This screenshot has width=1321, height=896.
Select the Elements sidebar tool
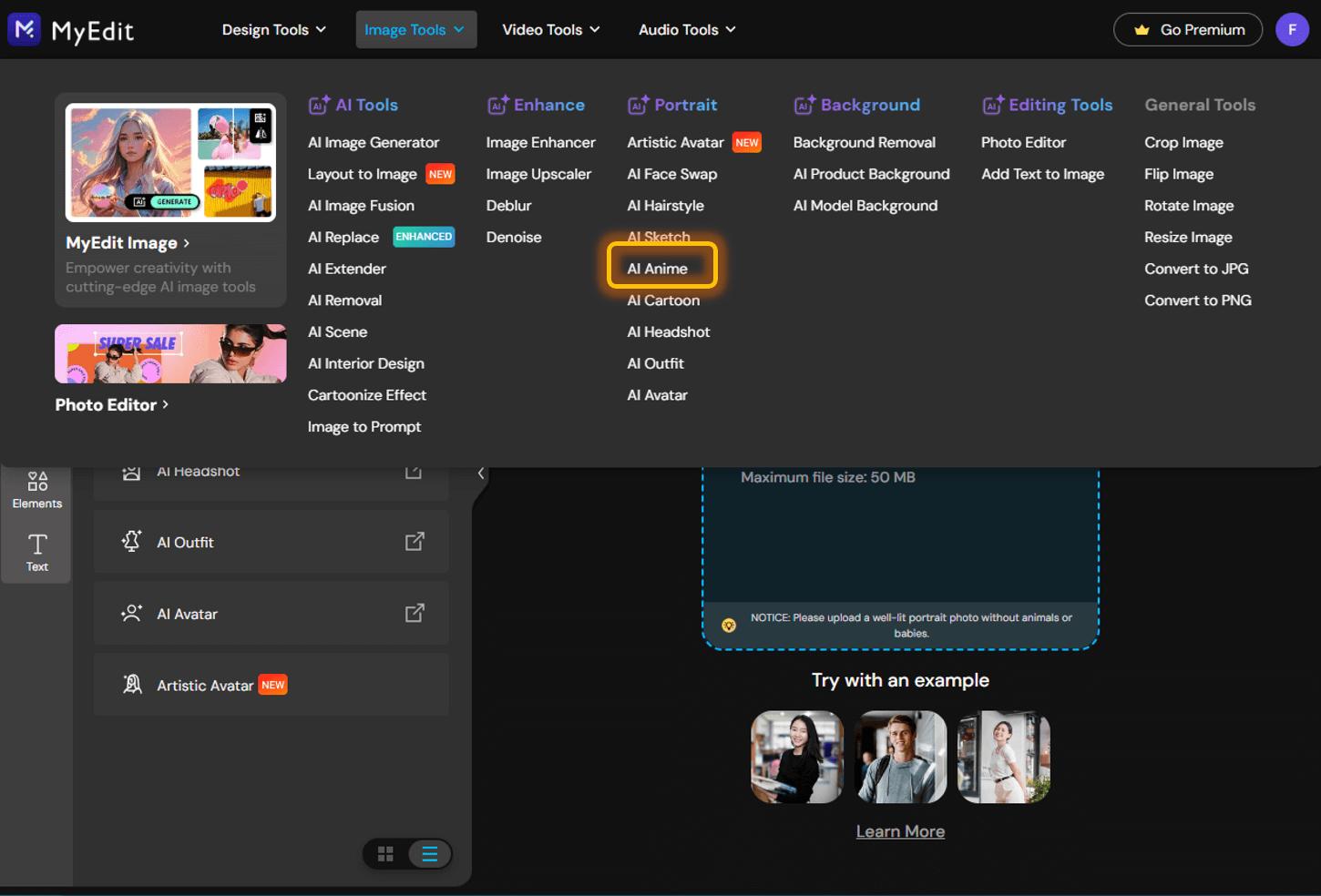(37, 490)
